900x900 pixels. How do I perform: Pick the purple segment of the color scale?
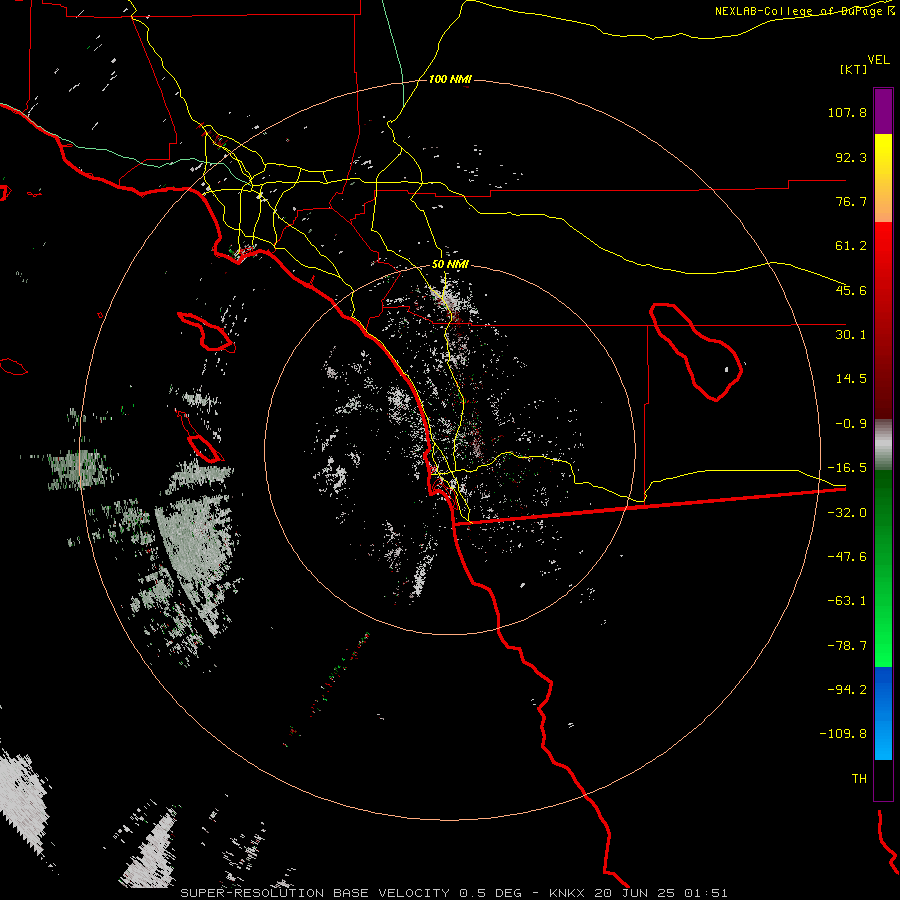tap(883, 111)
